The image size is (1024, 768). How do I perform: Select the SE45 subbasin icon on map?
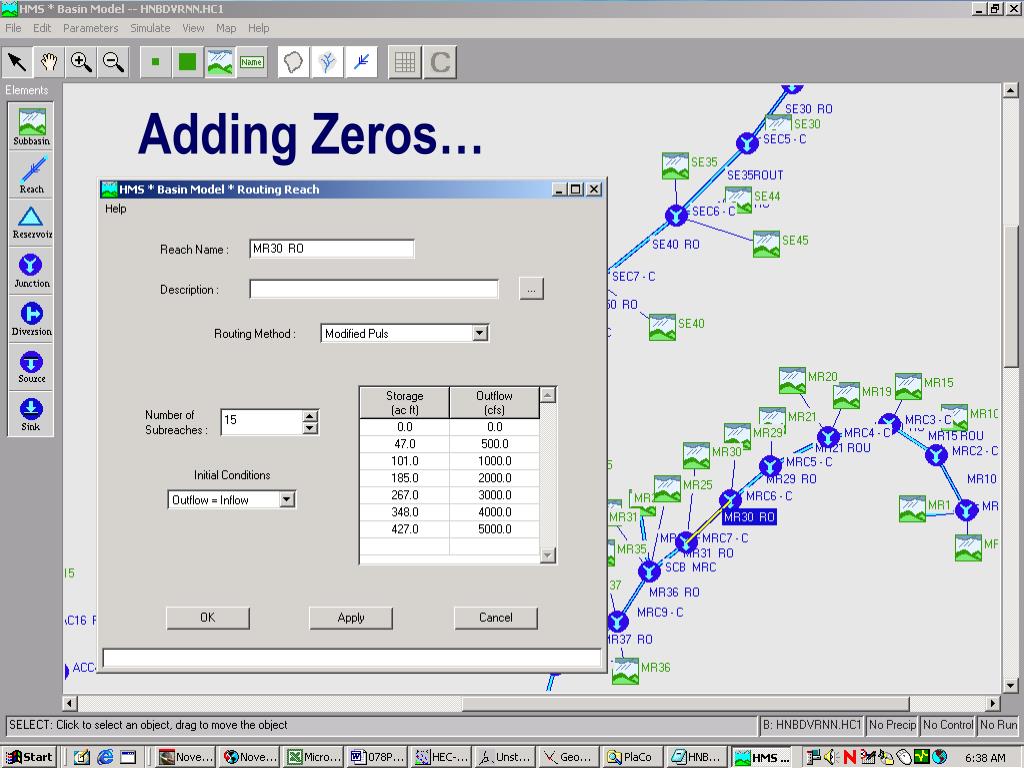coord(766,244)
